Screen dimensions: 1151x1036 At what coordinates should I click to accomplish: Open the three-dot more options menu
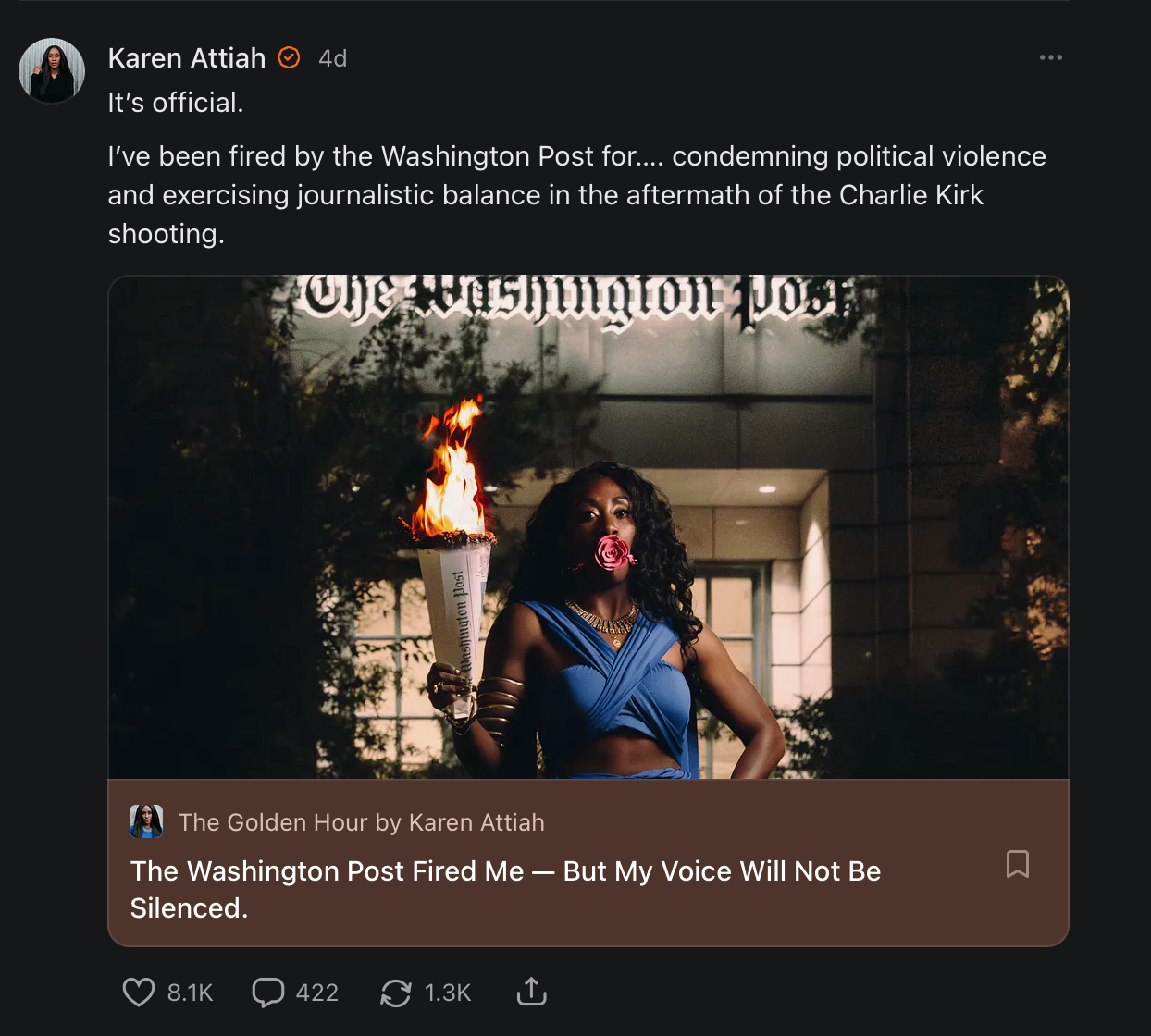point(1051,57)
